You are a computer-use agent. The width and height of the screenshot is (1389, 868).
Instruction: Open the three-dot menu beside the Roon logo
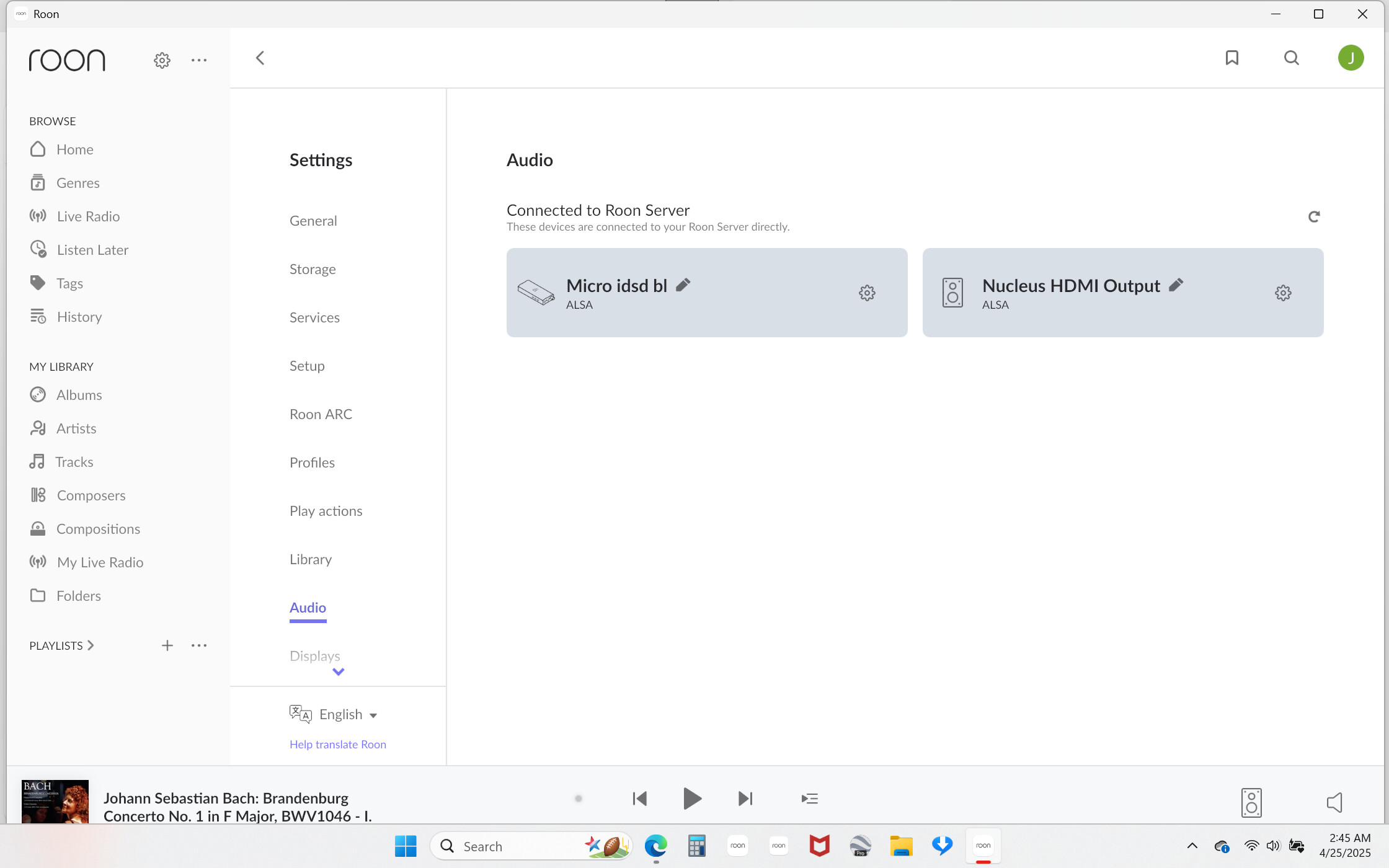click(x=199, y=60)
